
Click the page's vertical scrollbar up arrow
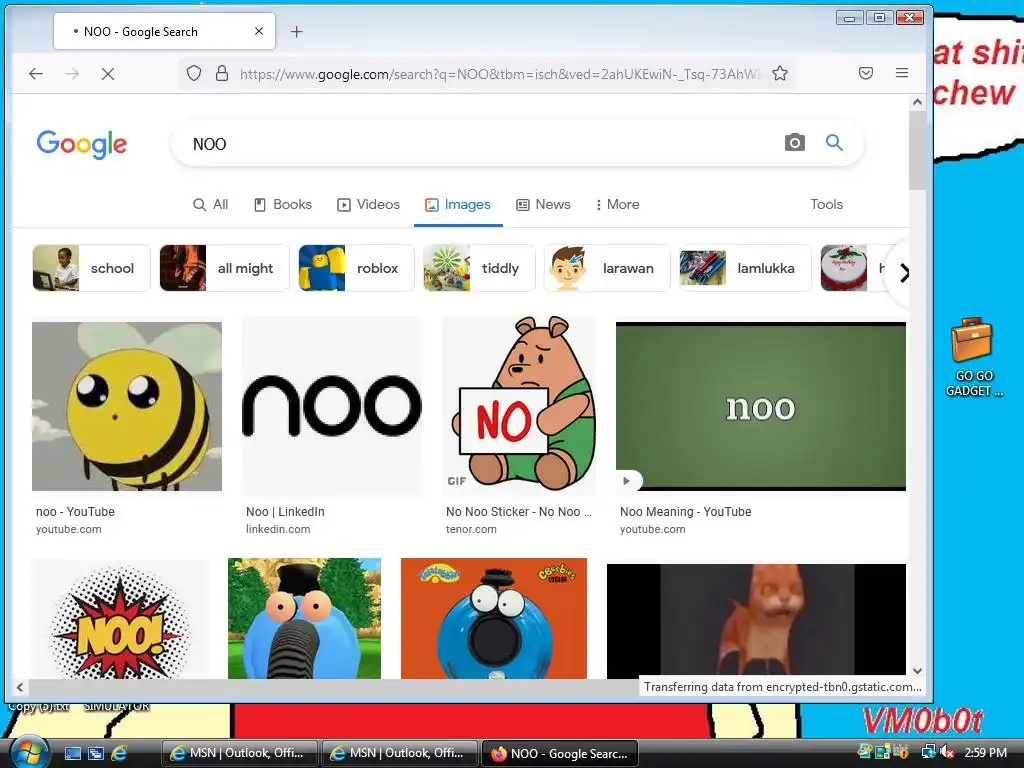917,102
